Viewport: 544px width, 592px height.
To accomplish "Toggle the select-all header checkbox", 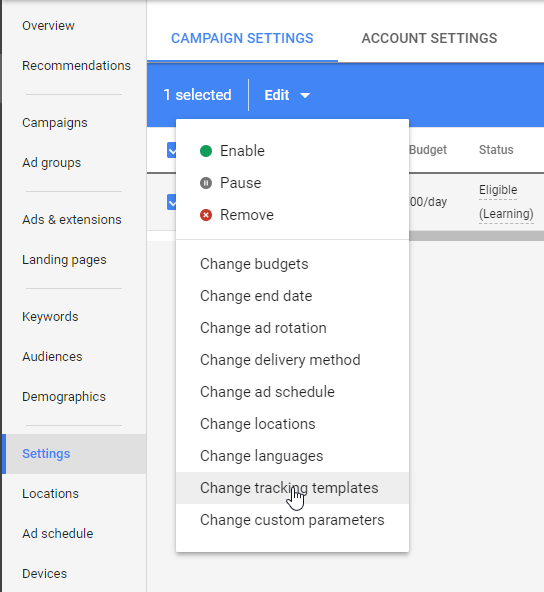I will 172,150.
